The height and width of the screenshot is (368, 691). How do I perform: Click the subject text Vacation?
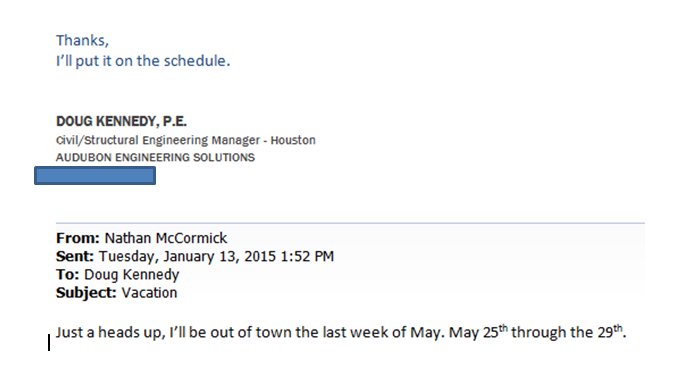coord(149,293)
